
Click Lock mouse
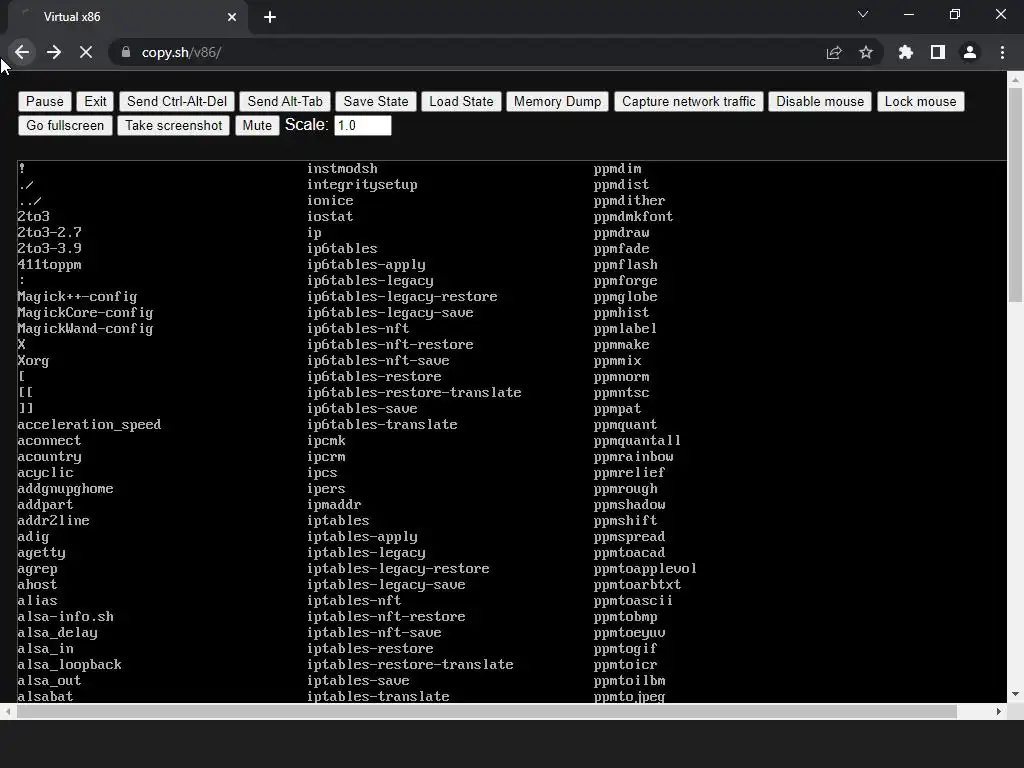(x=920, y=101)
